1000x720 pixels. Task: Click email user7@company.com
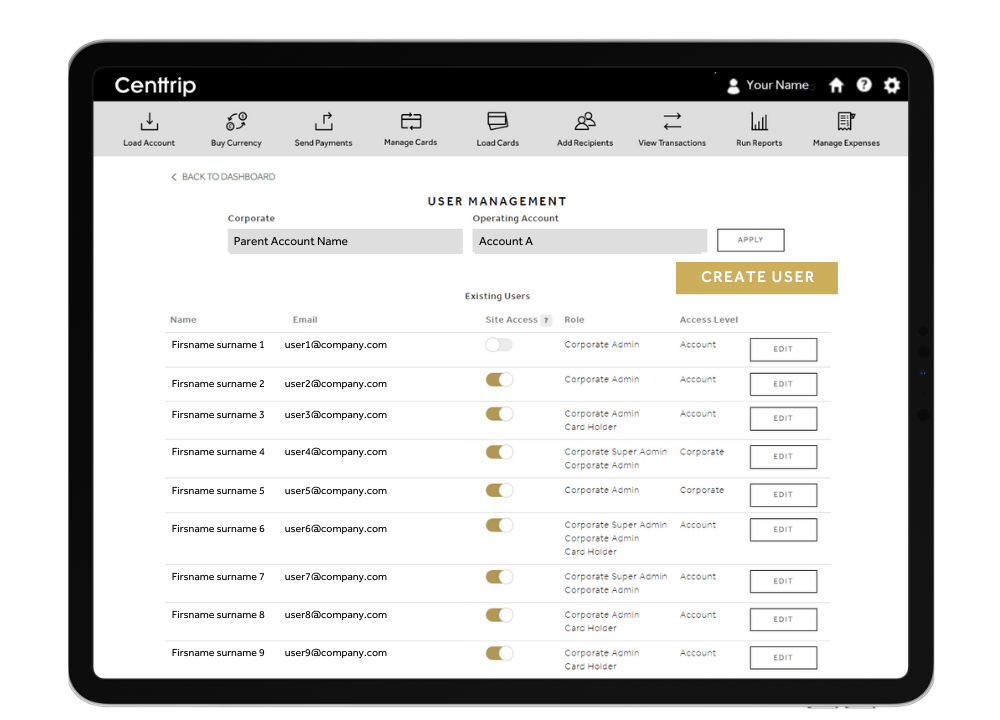tap(335, 577)
